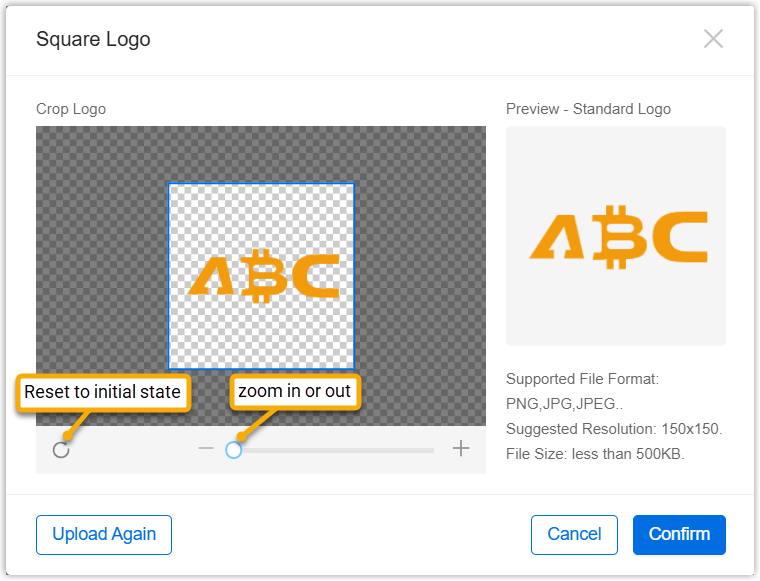Click the middle of the zoom slider track
The image size is (760, 581).
pos(335,450)
